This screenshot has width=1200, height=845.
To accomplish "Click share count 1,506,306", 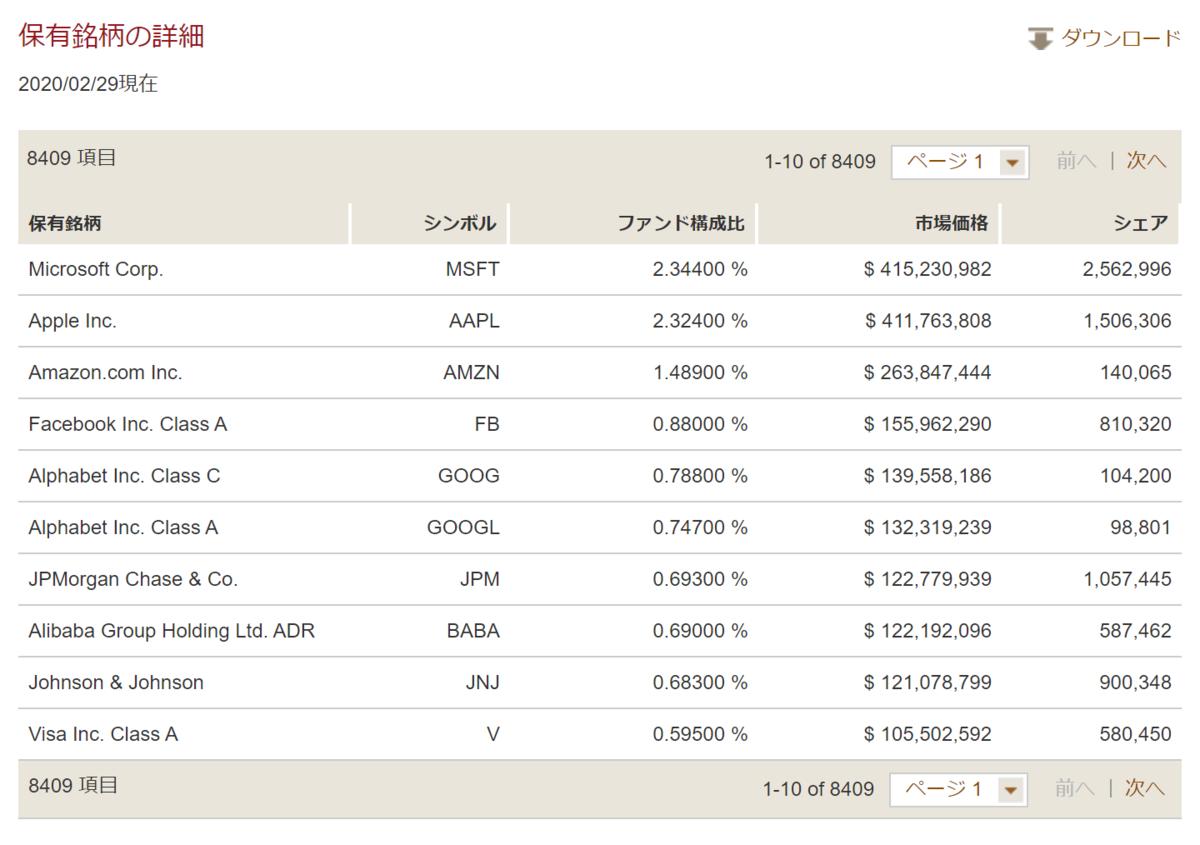I will click(1127, 321).
